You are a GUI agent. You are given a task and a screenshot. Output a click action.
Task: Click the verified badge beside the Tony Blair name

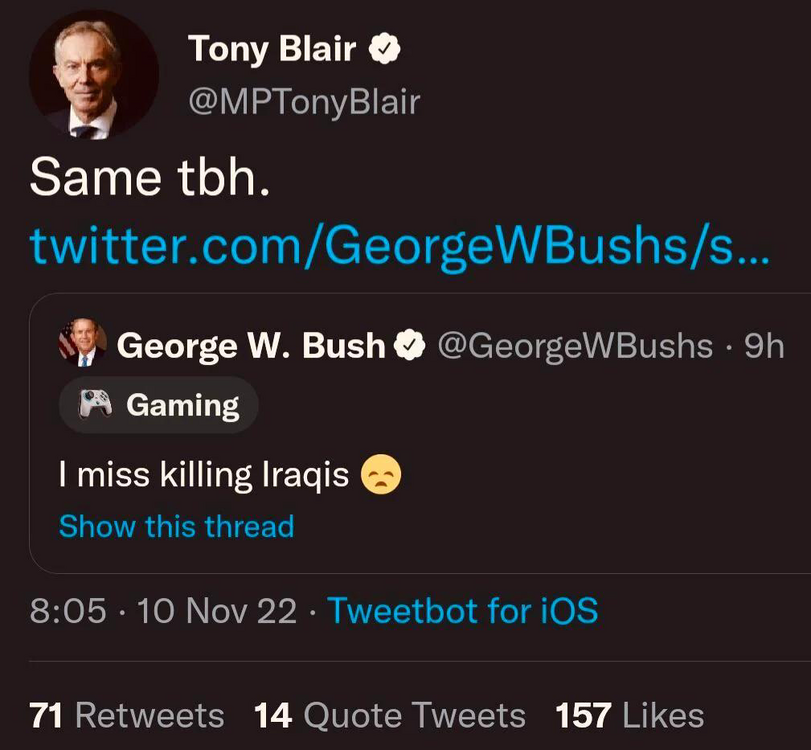click(385, 49)
